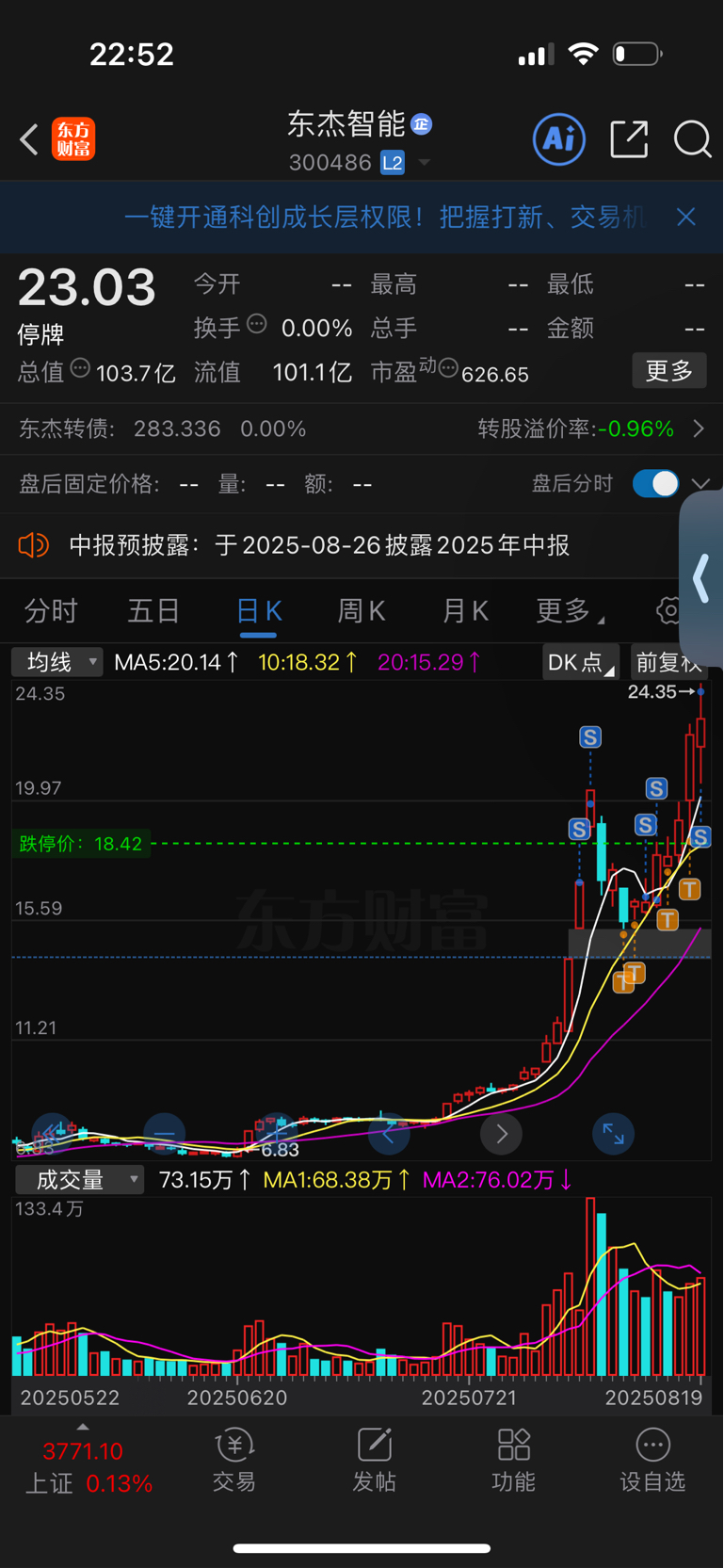Image resolution: width=724 pixels, height=1568 pixels.
Task: Tap the magenta MA20 15.29 value
Action: pos(429,662)
